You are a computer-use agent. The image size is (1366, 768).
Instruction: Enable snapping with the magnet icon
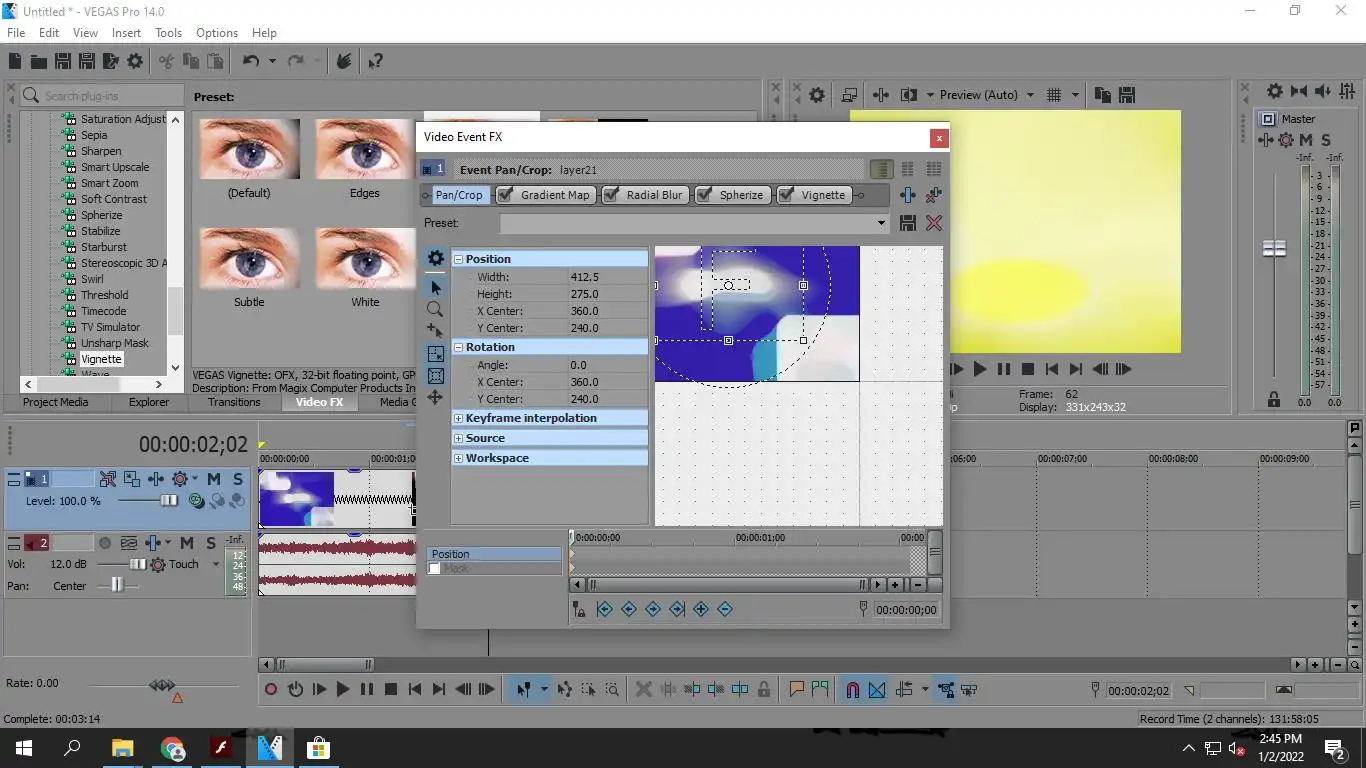pos(853,689)
